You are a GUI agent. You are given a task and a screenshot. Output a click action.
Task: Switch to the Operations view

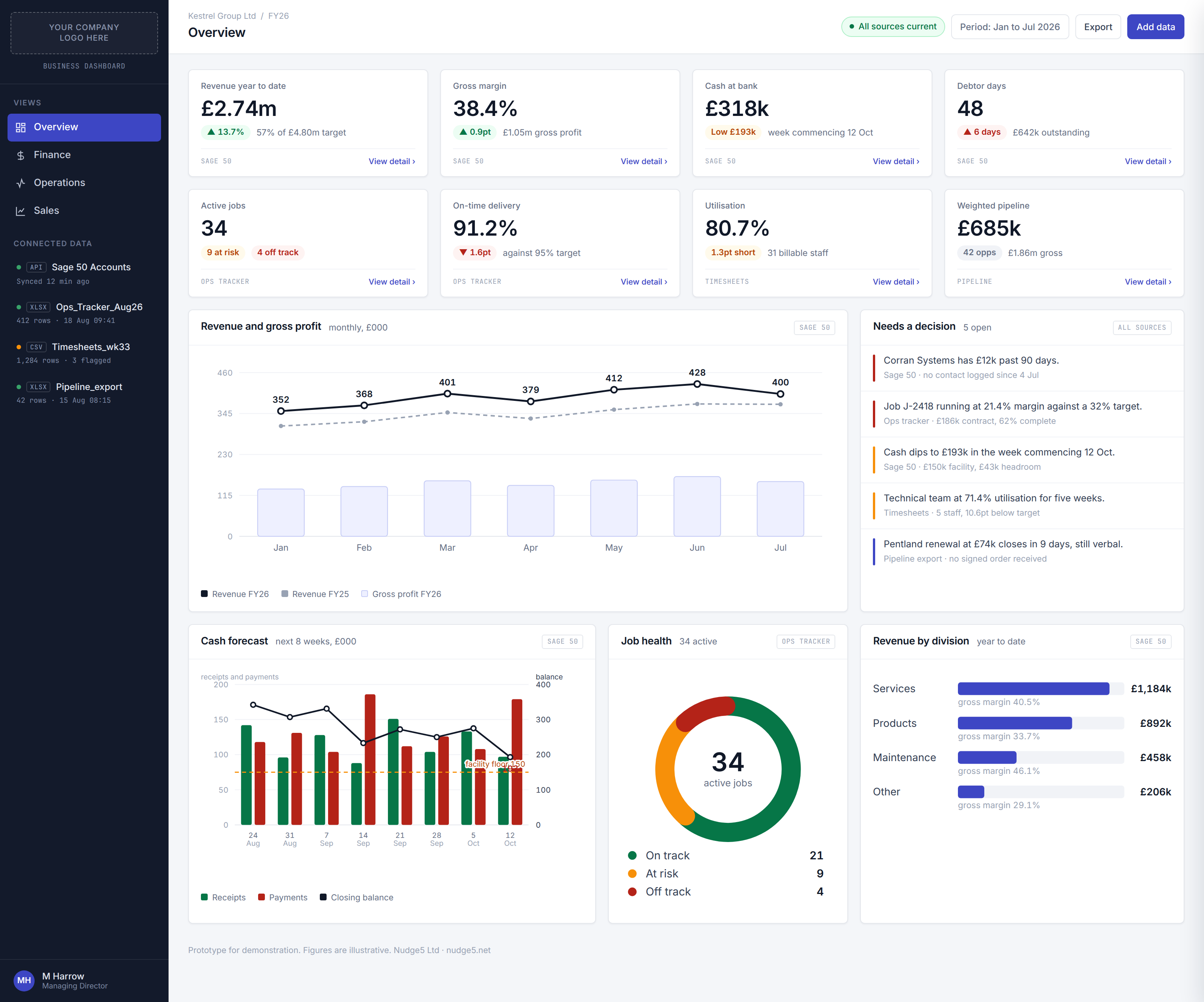84,183
